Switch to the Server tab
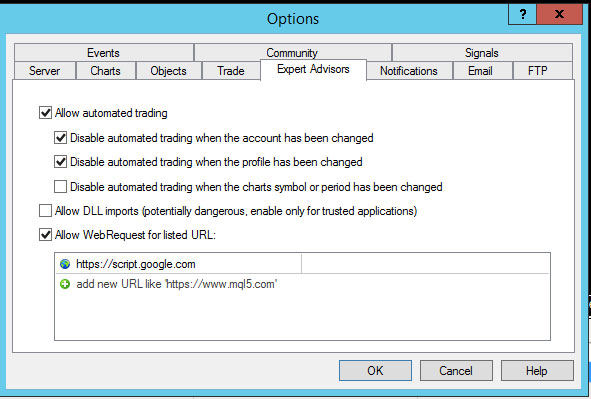This screenshot has height=399, width=591. pyautogui.click(x=44, y=71)
